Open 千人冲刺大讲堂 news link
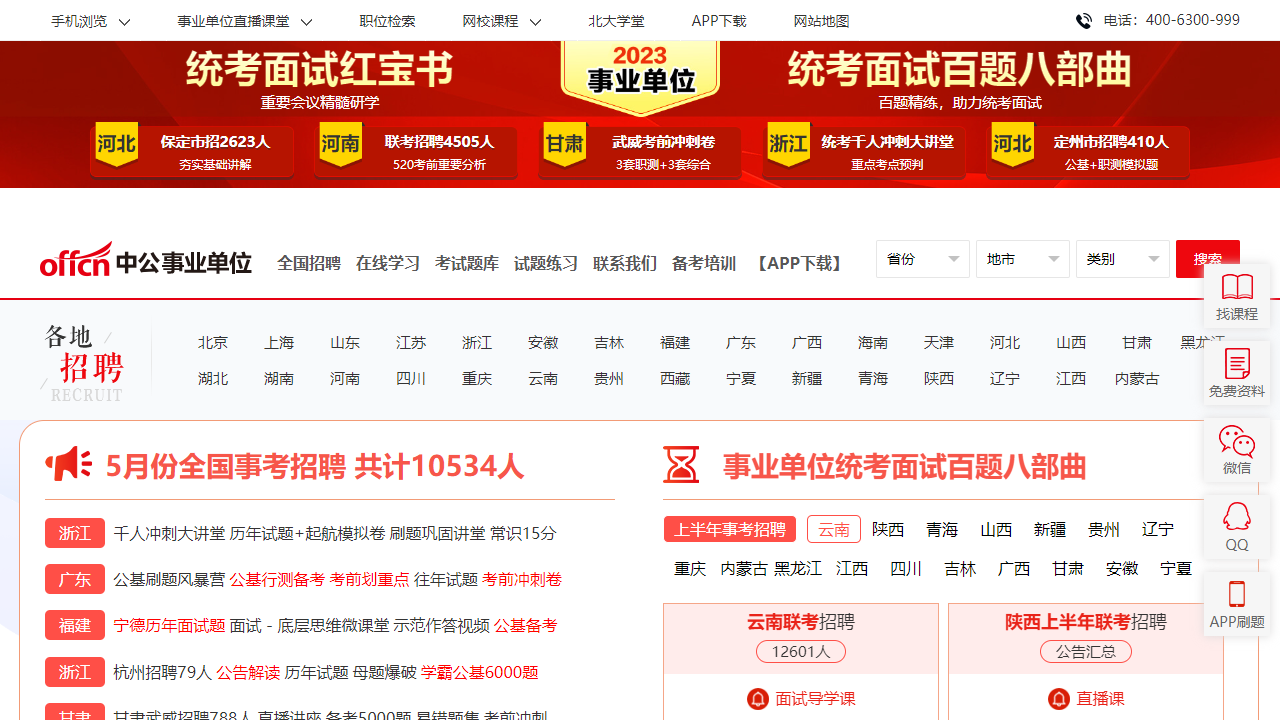 tap(170, 533)
